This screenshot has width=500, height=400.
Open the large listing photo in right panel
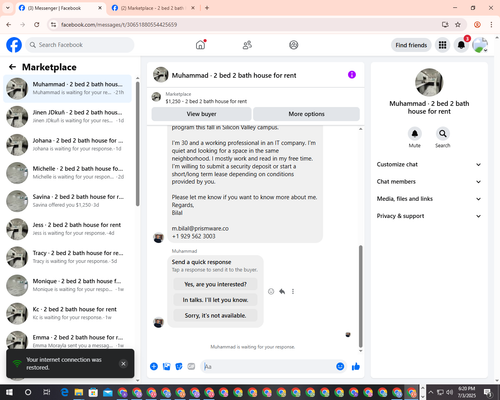(429, 82)
